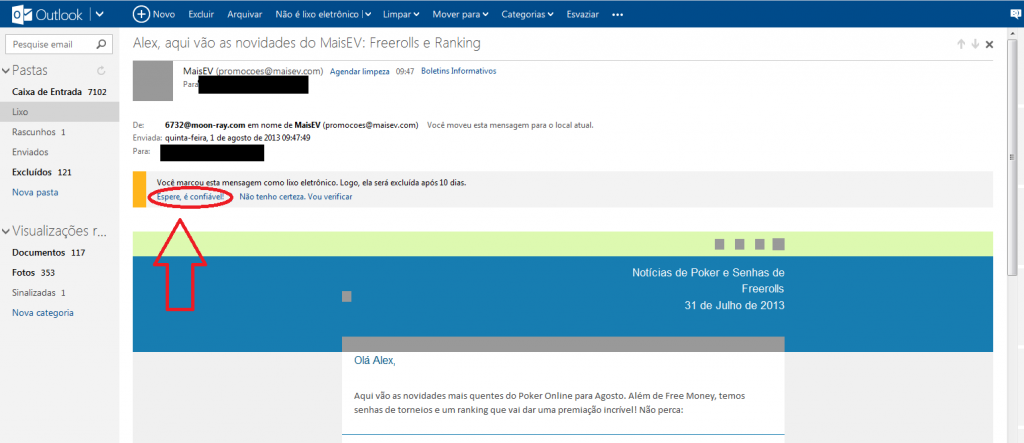Open the more options ellipsis menu
The image size is (1024, 443).
click(x=618, y=14)
